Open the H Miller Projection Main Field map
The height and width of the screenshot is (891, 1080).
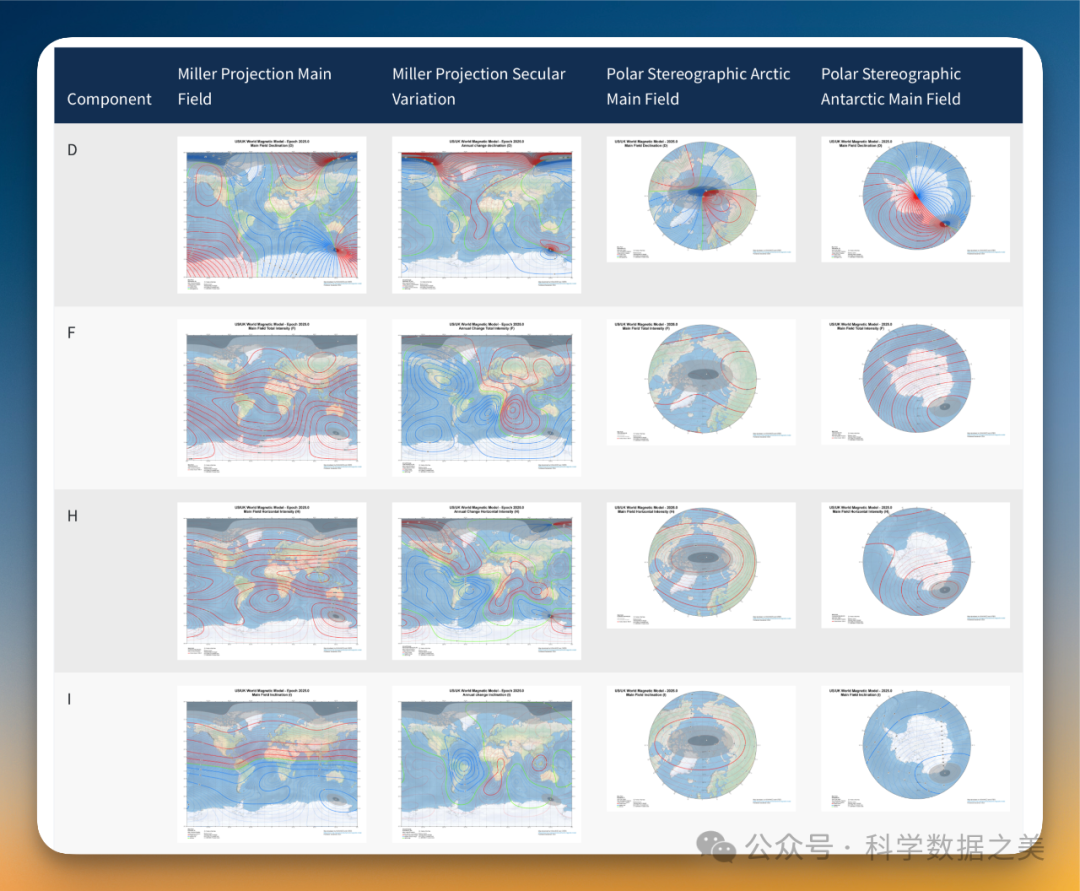[272, 580]
